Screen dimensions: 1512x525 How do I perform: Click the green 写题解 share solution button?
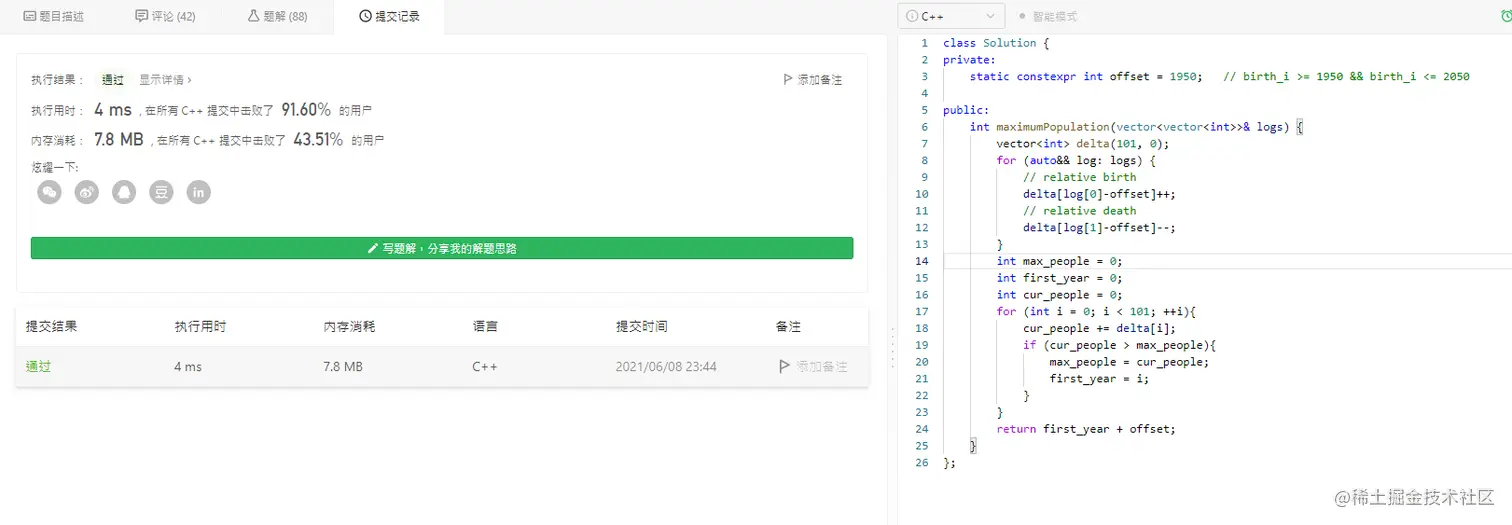pos(442,248)
